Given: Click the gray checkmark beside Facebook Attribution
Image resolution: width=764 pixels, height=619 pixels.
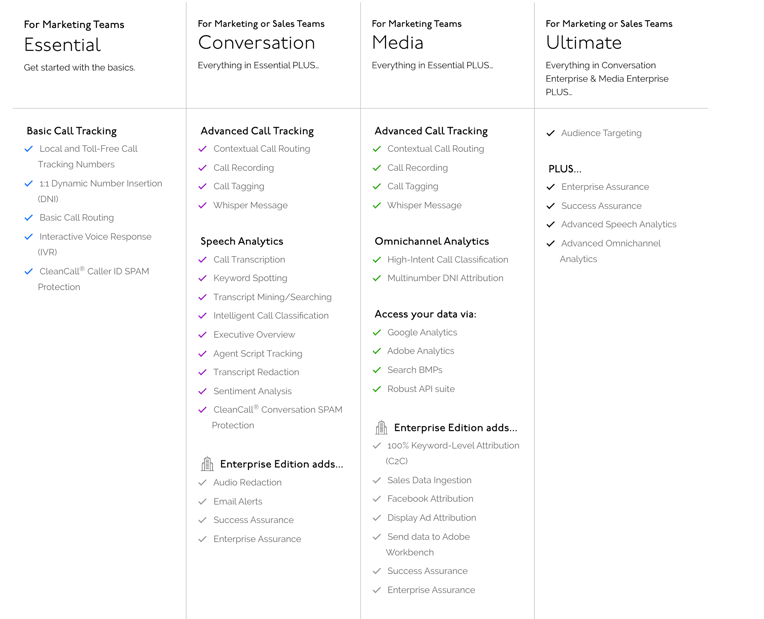Looking at the screenshot, I should [x=377, y=499].
